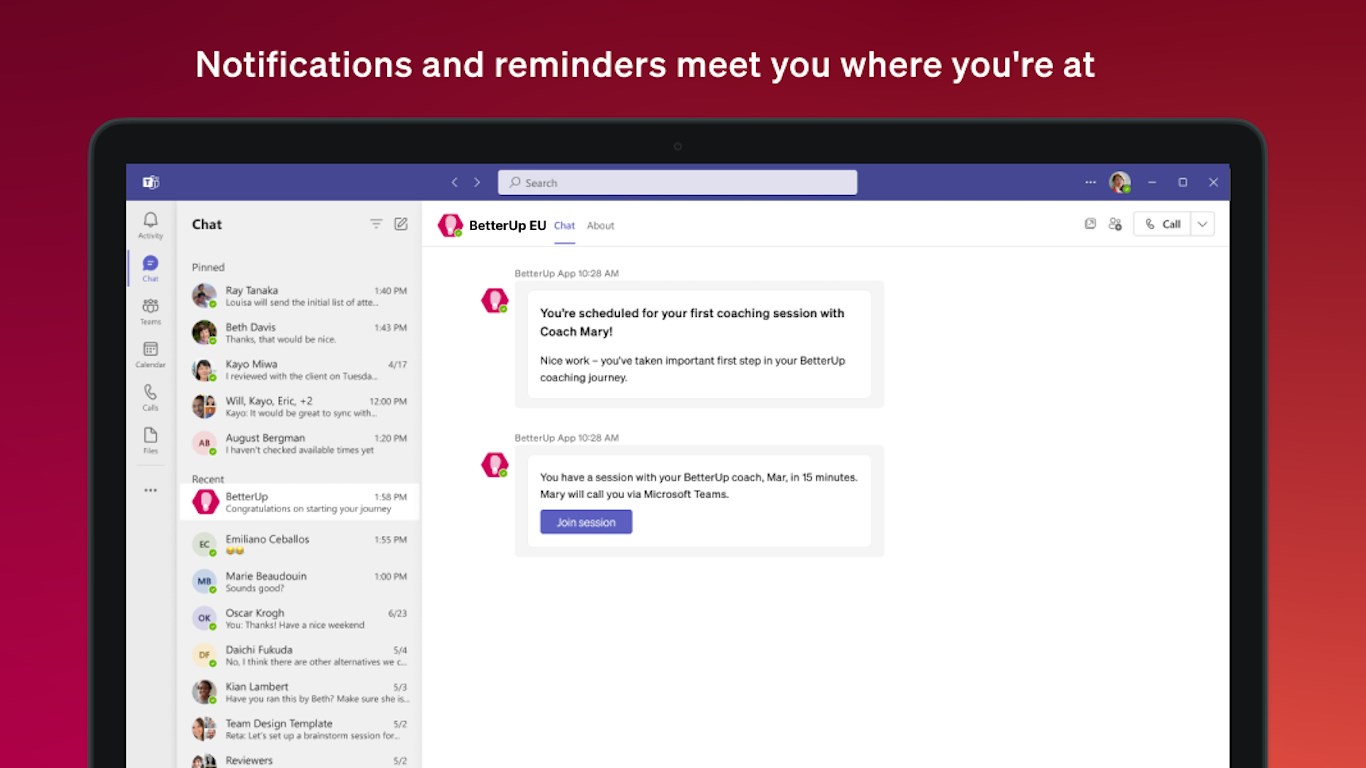1366x768 pixels.
Task: Select the BetterUp chat in Recent
Action: tap(299, 502)
